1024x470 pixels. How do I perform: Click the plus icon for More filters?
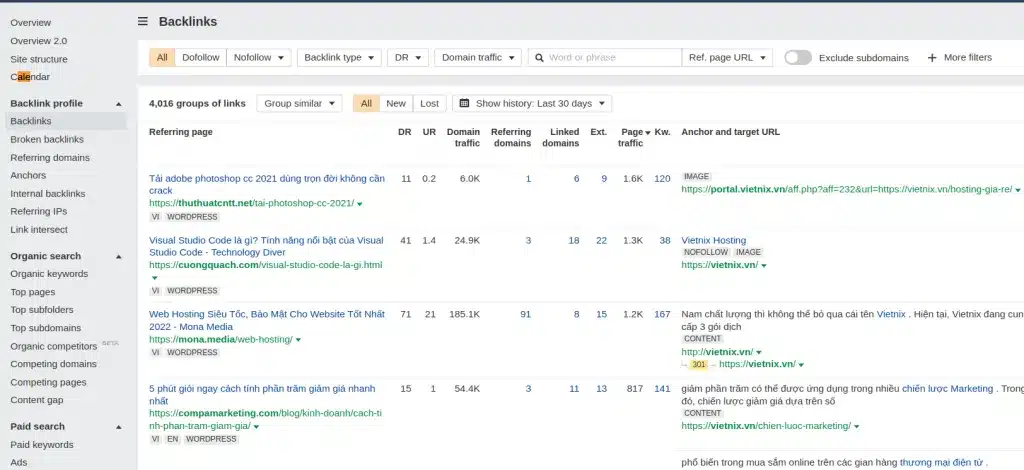coord(932,57)
